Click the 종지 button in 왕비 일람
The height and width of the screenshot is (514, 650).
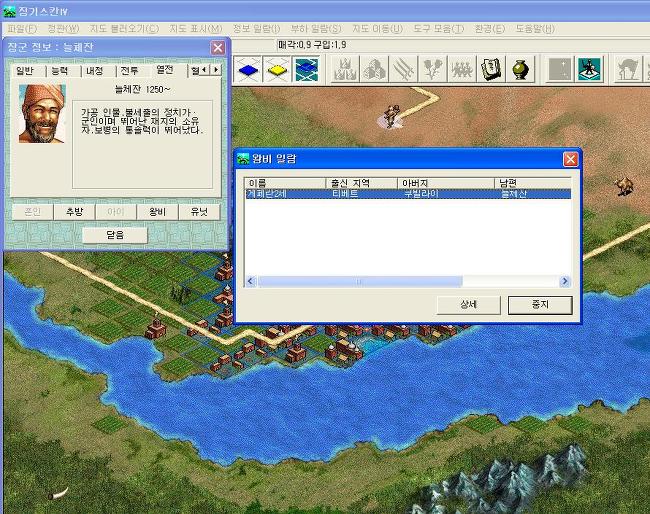(x=540, y=305)
